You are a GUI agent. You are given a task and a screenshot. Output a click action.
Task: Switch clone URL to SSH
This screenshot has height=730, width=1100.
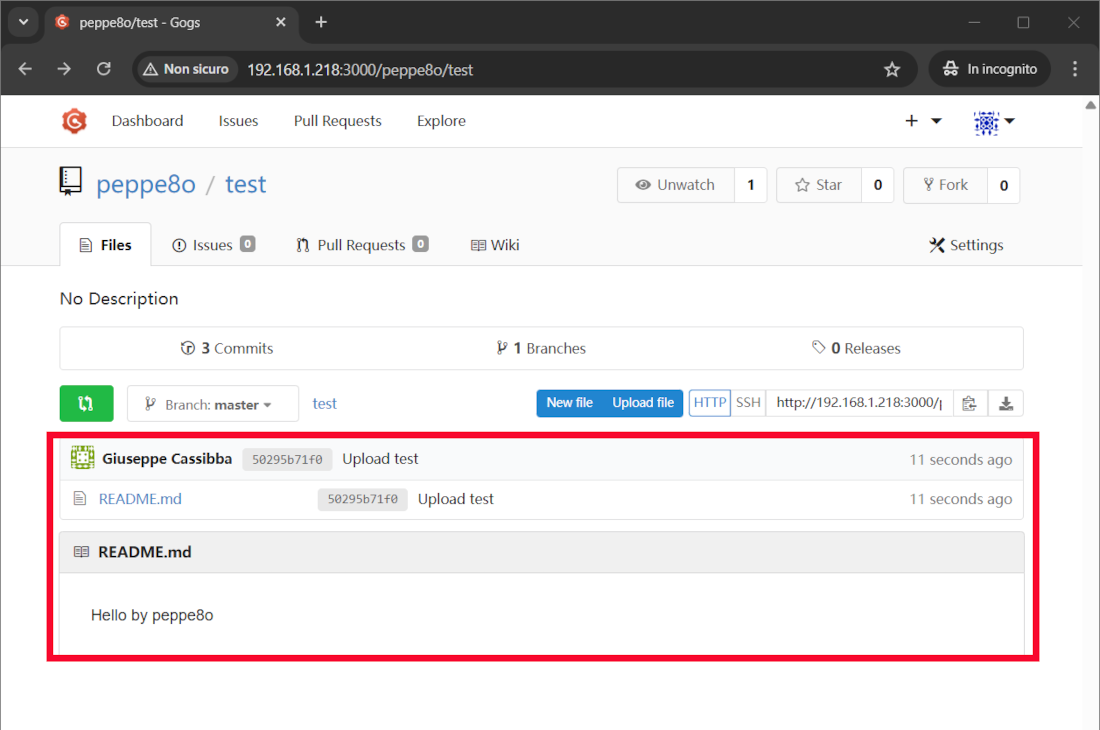pyautogui.click(x=747, y=402)
